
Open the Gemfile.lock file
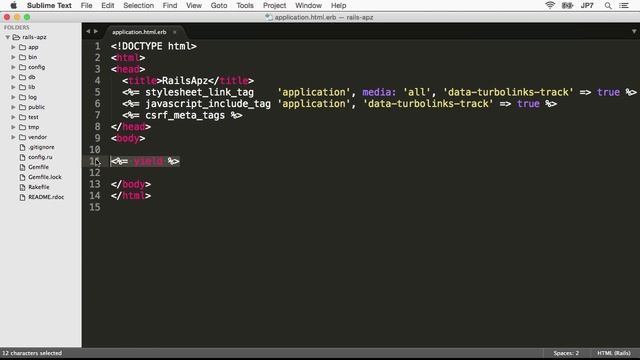tap(44, 177)
